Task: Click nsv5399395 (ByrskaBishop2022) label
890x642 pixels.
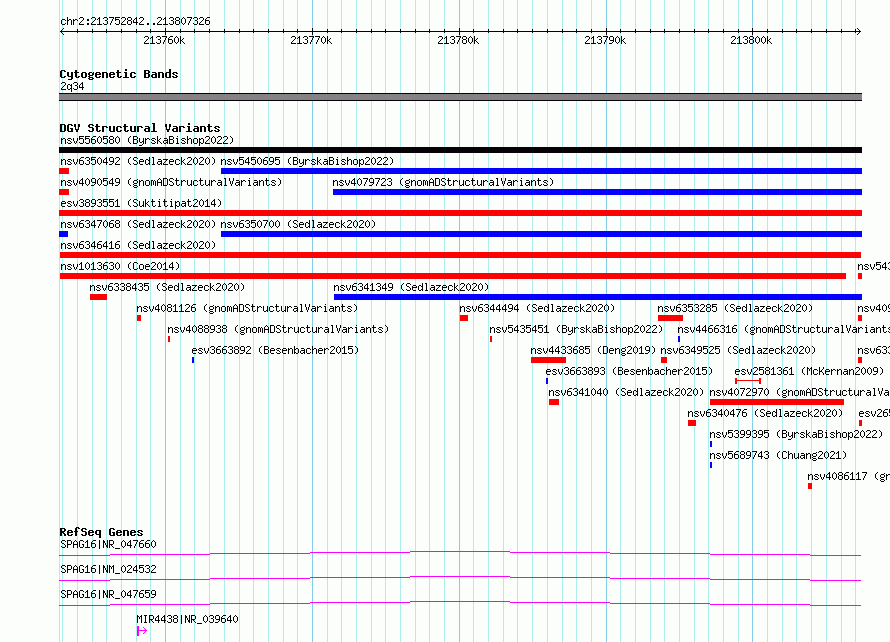Action: tap(796, 434)
